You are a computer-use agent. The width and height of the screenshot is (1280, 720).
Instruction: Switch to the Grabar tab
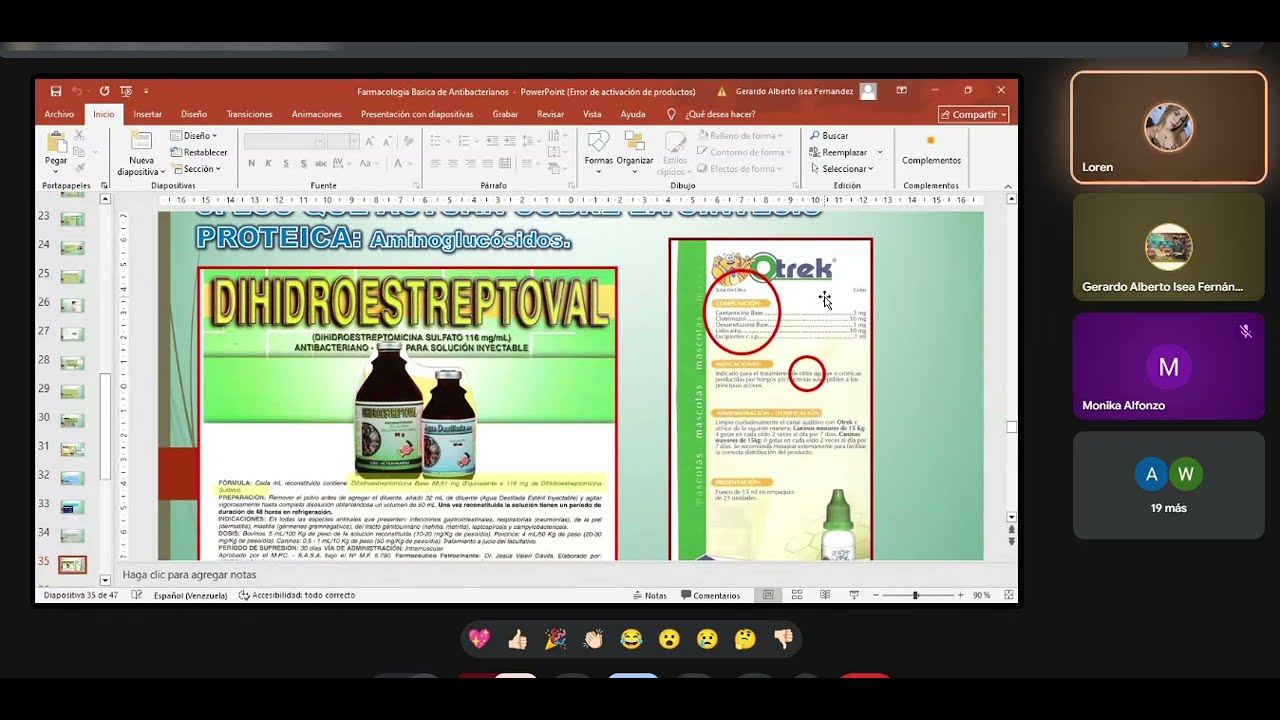[x=505, y=114]
